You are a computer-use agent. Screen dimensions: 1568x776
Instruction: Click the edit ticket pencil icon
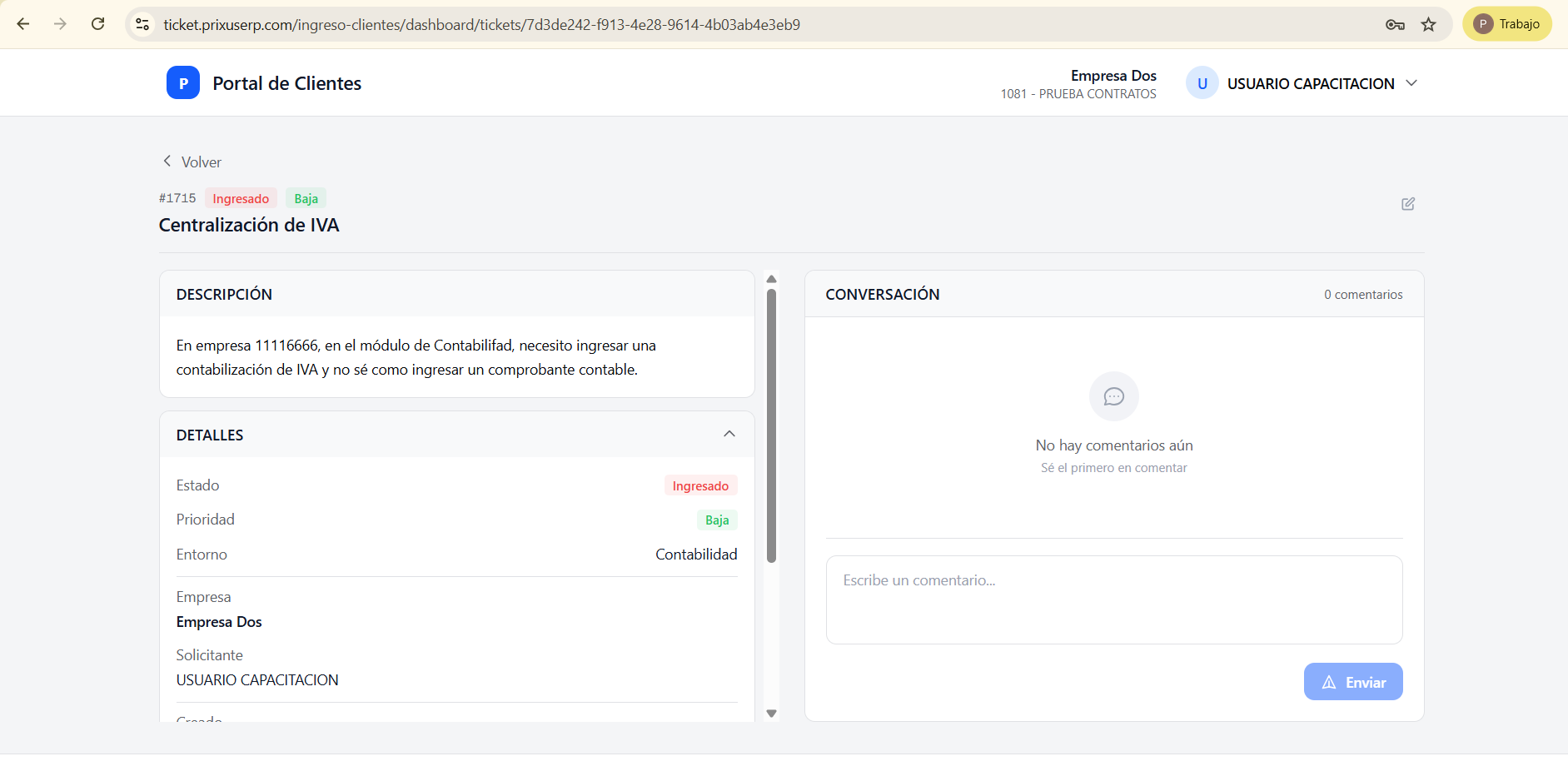point(1408,204)
